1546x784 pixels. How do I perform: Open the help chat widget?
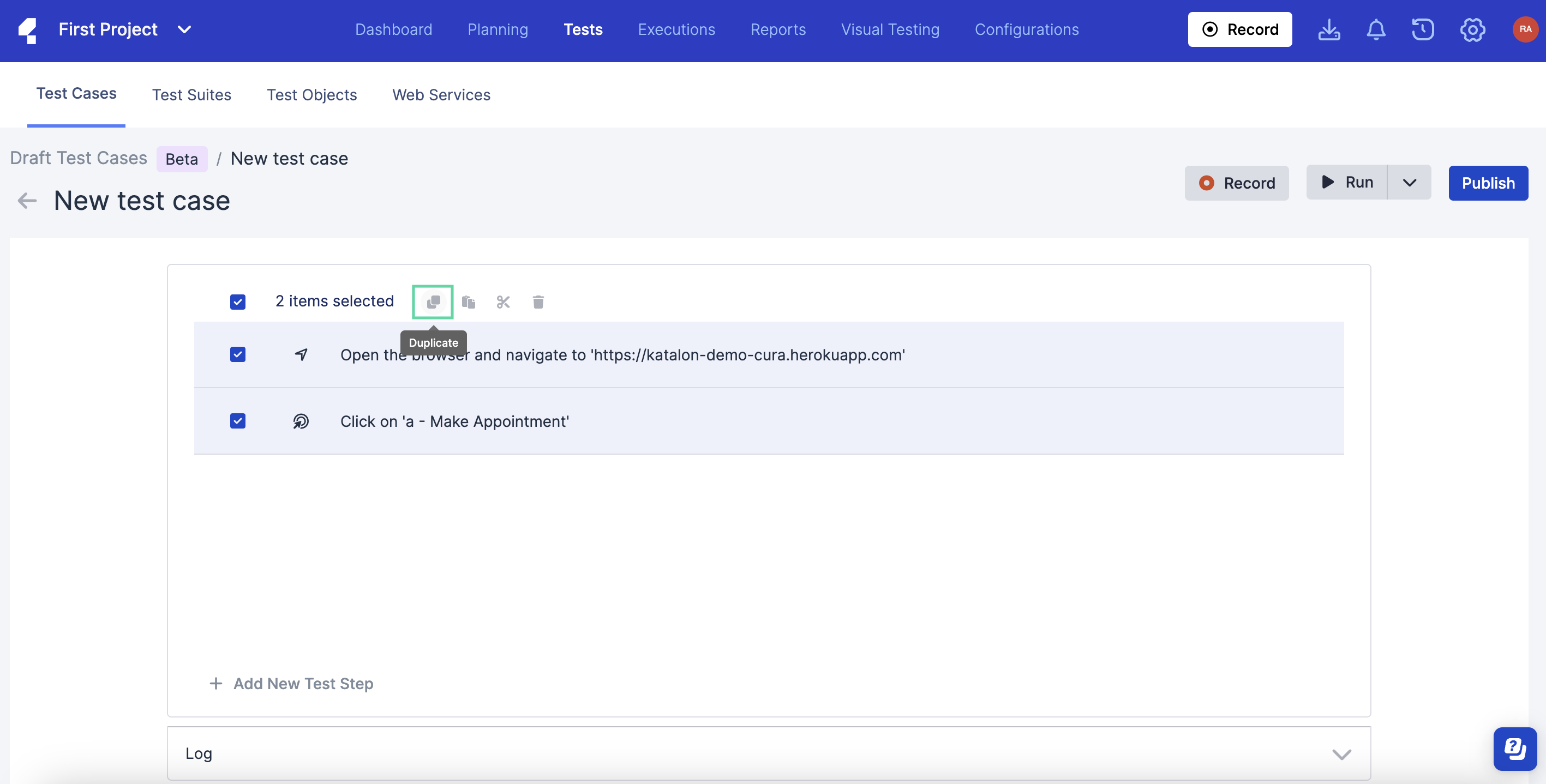point(1515,749)
